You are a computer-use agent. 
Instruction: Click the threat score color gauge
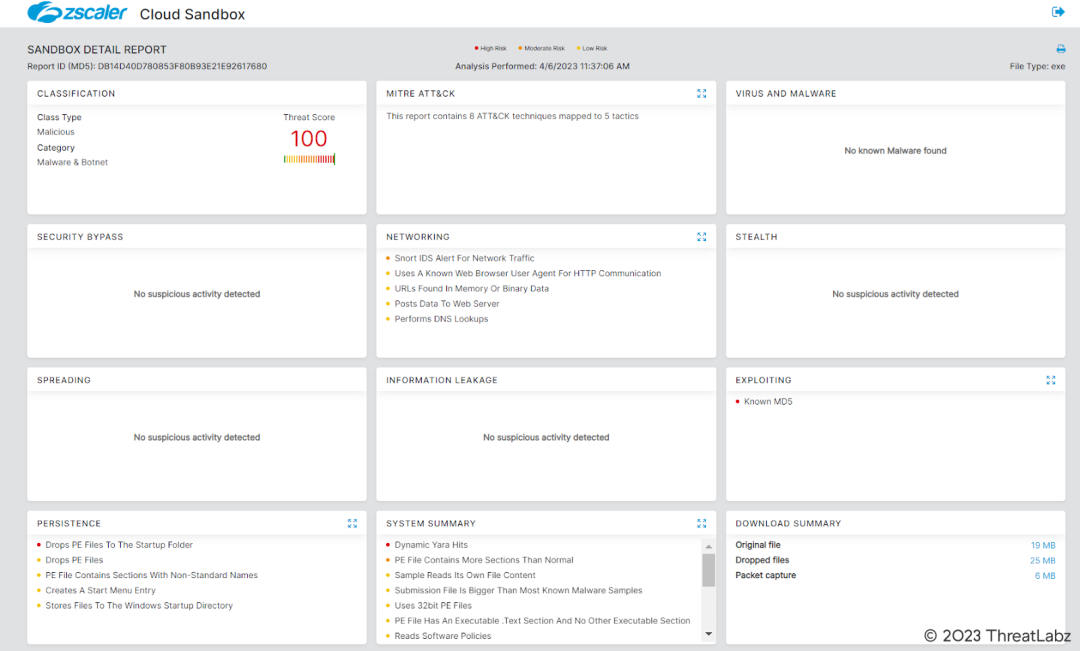pyautogui.click(x=309, y=159)
